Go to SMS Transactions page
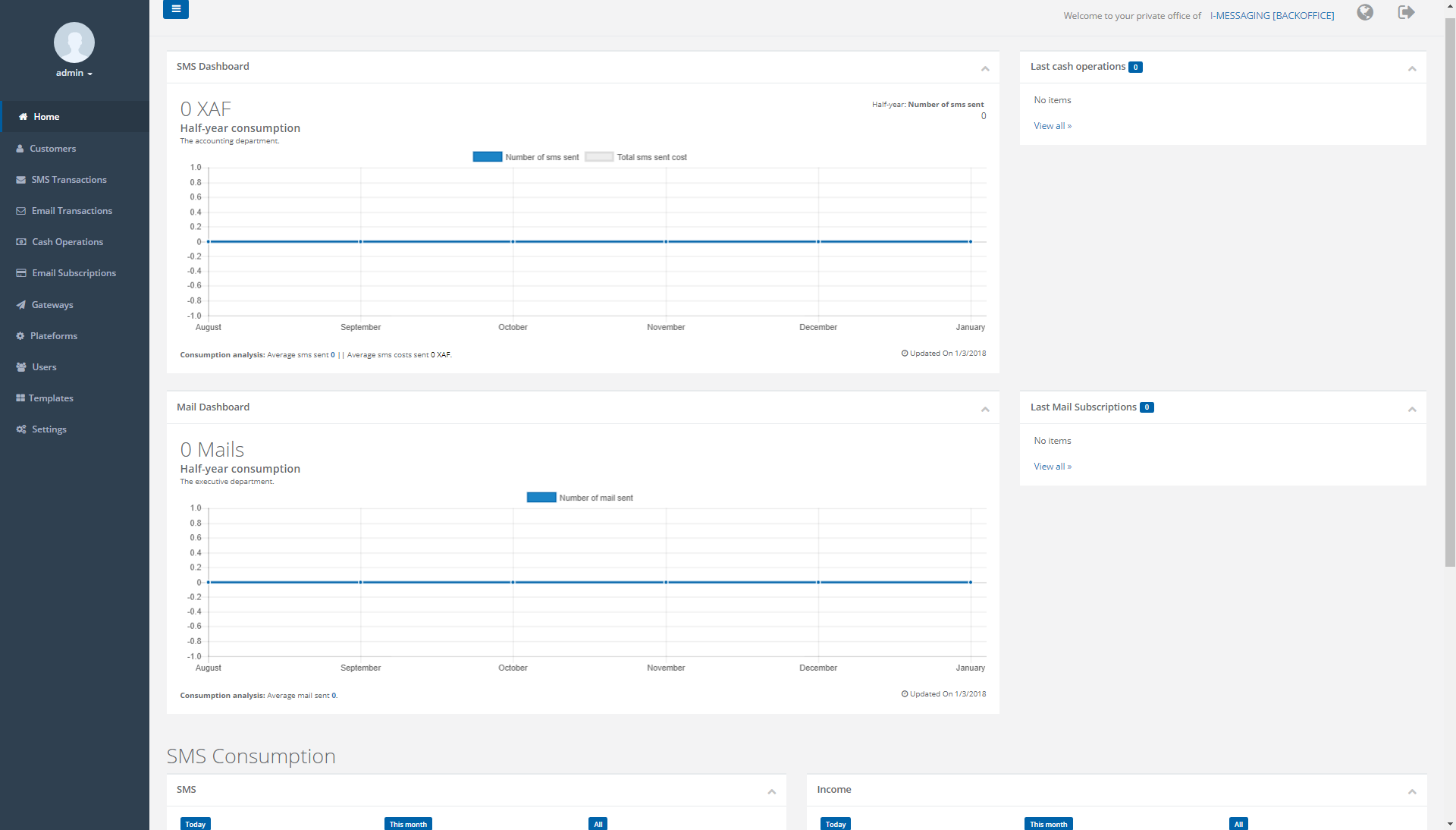The height and width of the screenshot is (830, 1456). click(x=69, y=180)
